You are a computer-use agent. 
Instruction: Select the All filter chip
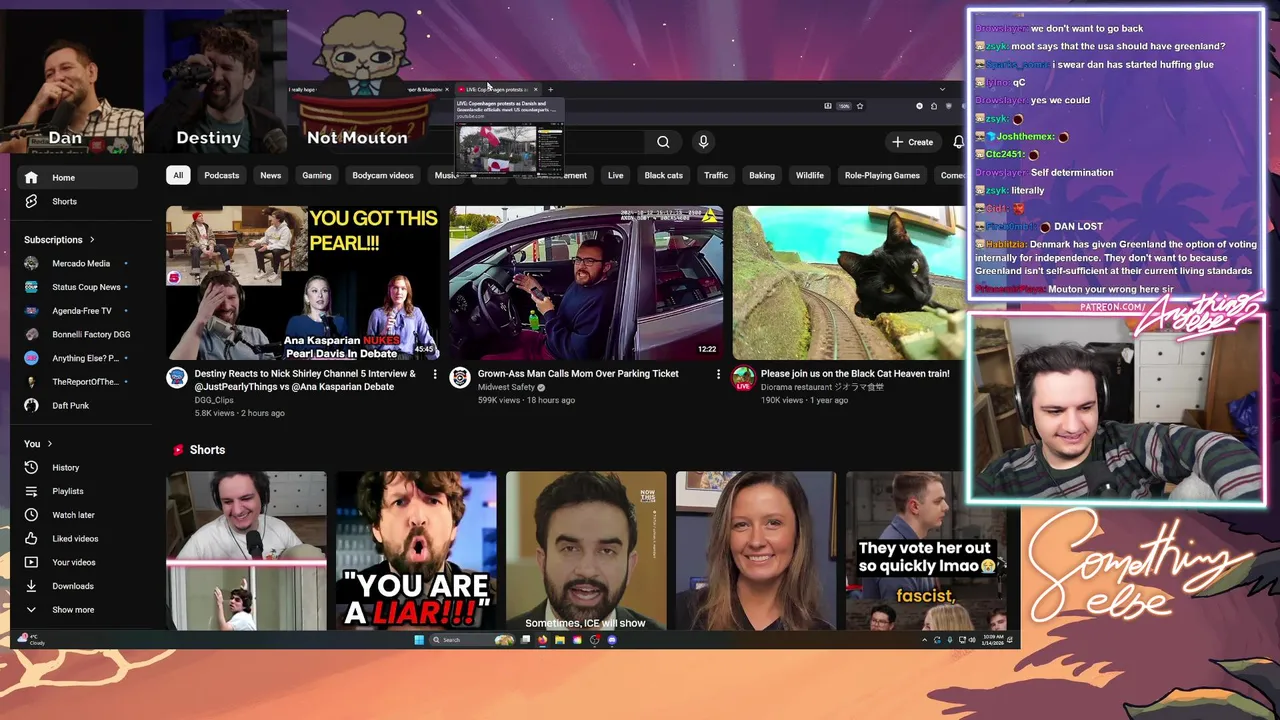(x=178, y=175)
